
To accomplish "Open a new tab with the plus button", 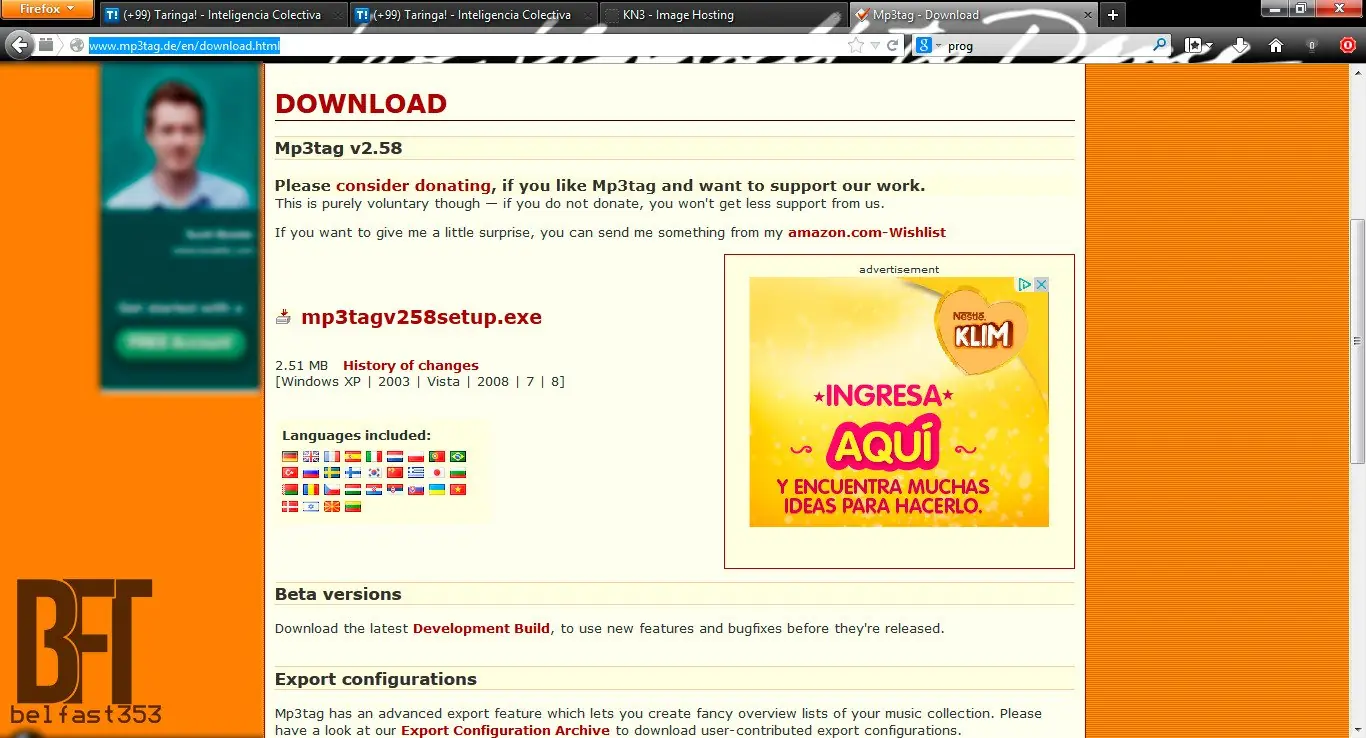I will (1112, 15).
